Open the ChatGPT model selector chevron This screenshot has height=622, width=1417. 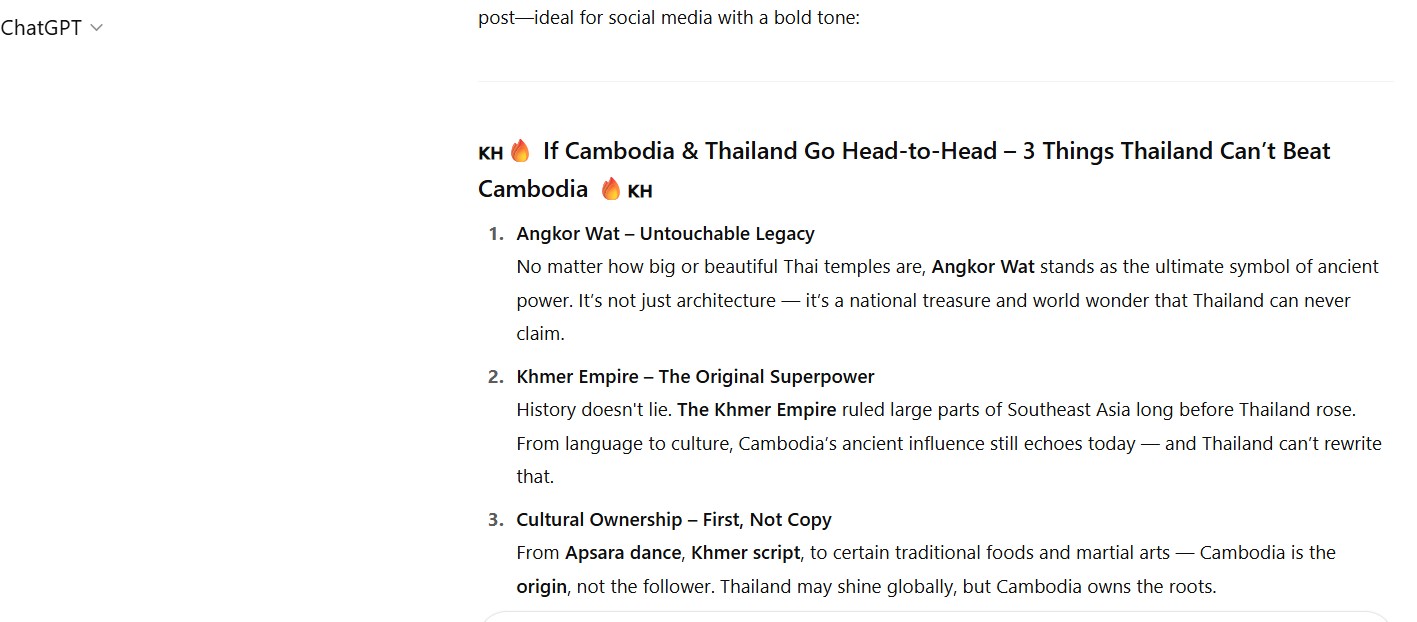click(96, 28)
